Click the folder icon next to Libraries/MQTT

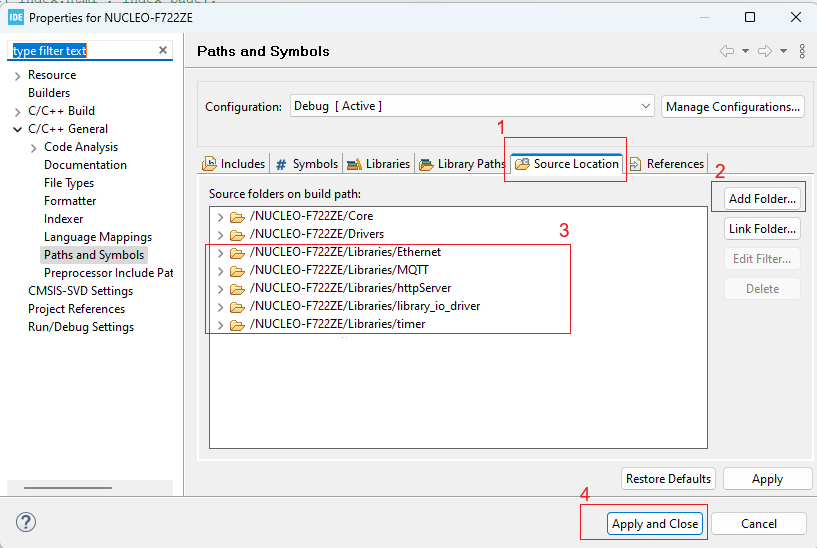point(237,271)
